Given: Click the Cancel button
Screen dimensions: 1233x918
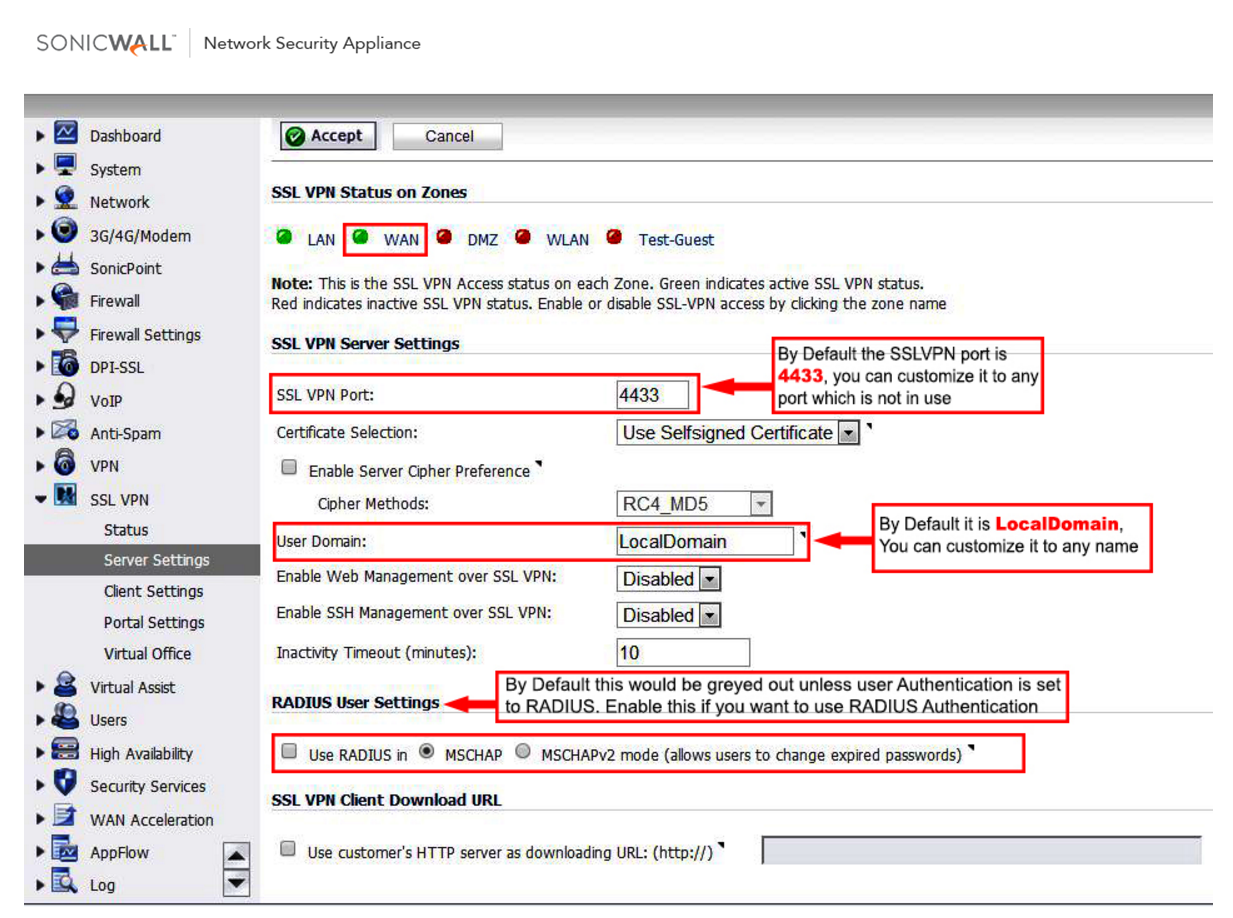Looking at the screenshot, I should click(x=448, y=137).
